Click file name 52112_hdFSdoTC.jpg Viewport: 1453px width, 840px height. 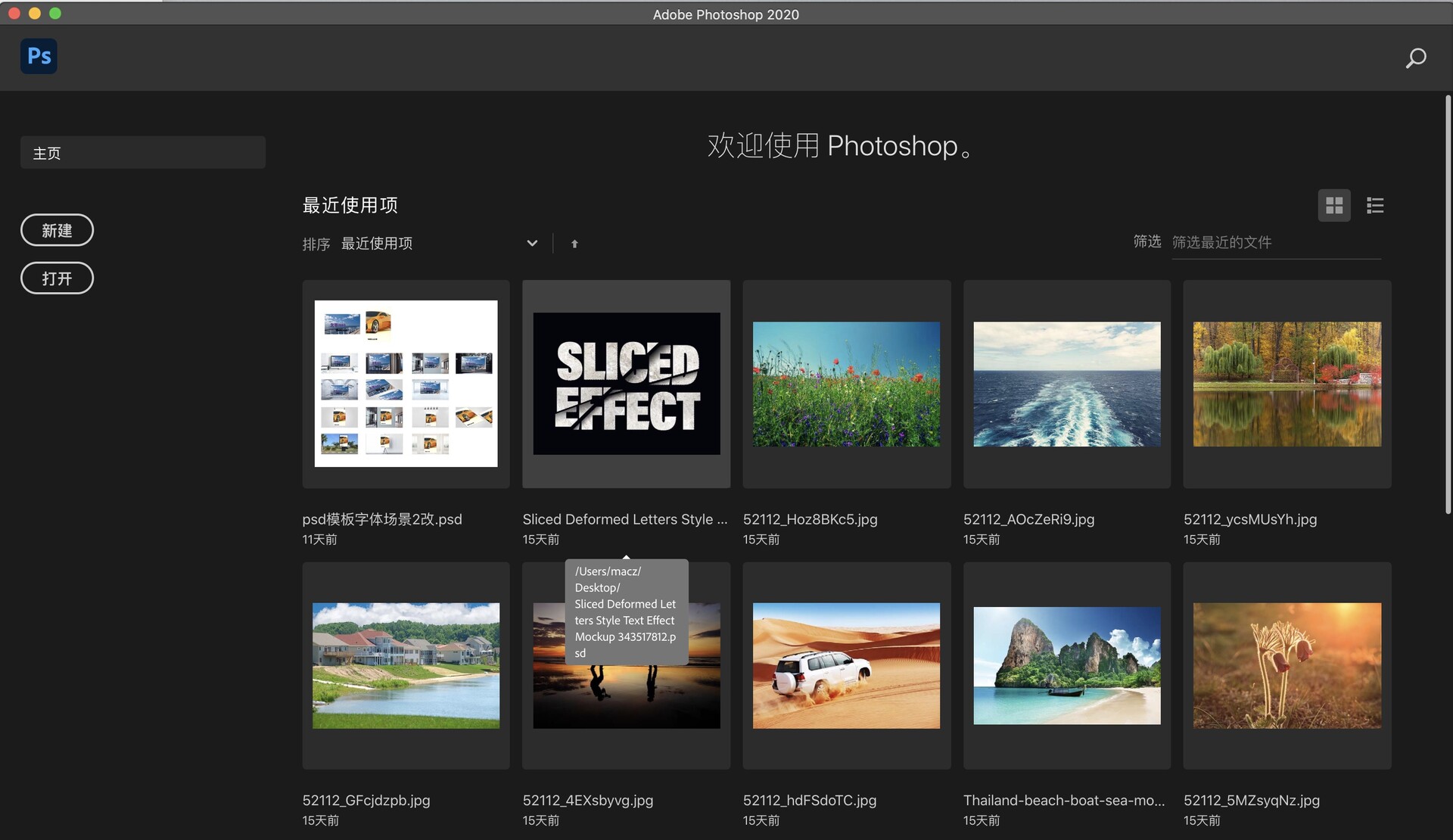click(x=810, y=800)
